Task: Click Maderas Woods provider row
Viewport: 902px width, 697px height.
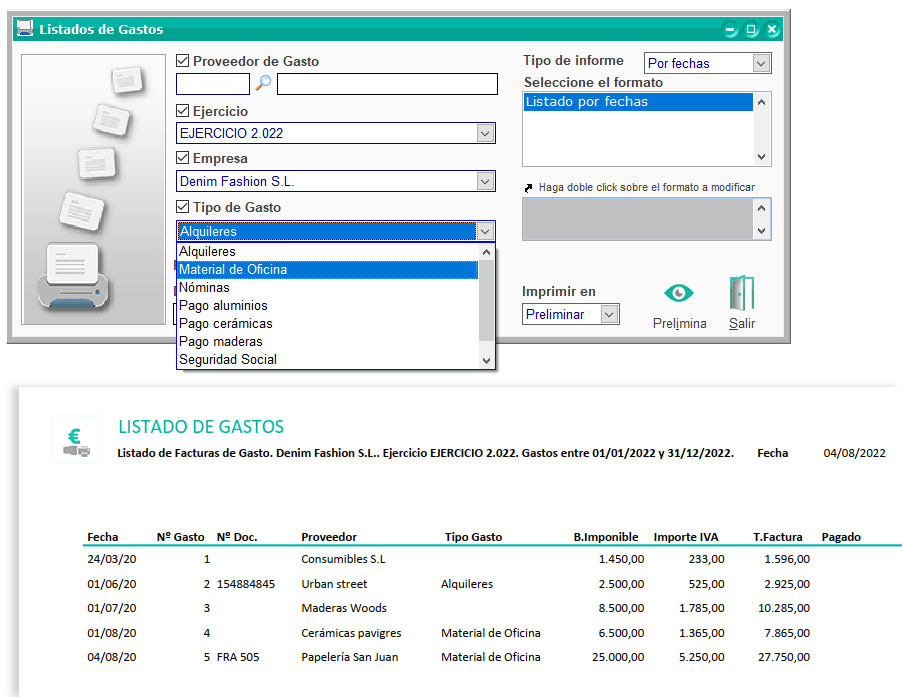Action: pos(344,608)
